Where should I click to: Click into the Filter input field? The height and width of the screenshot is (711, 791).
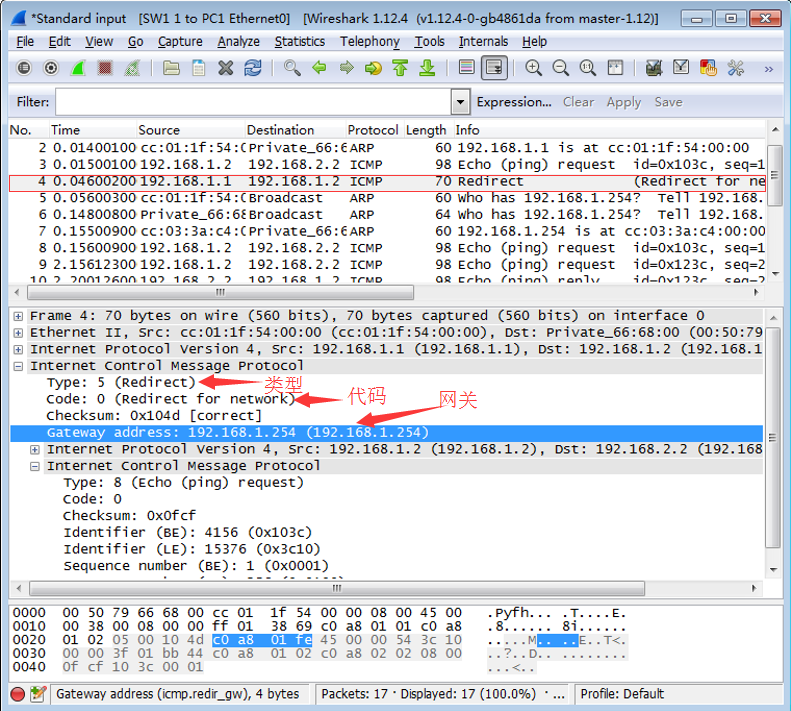point(253,102)
